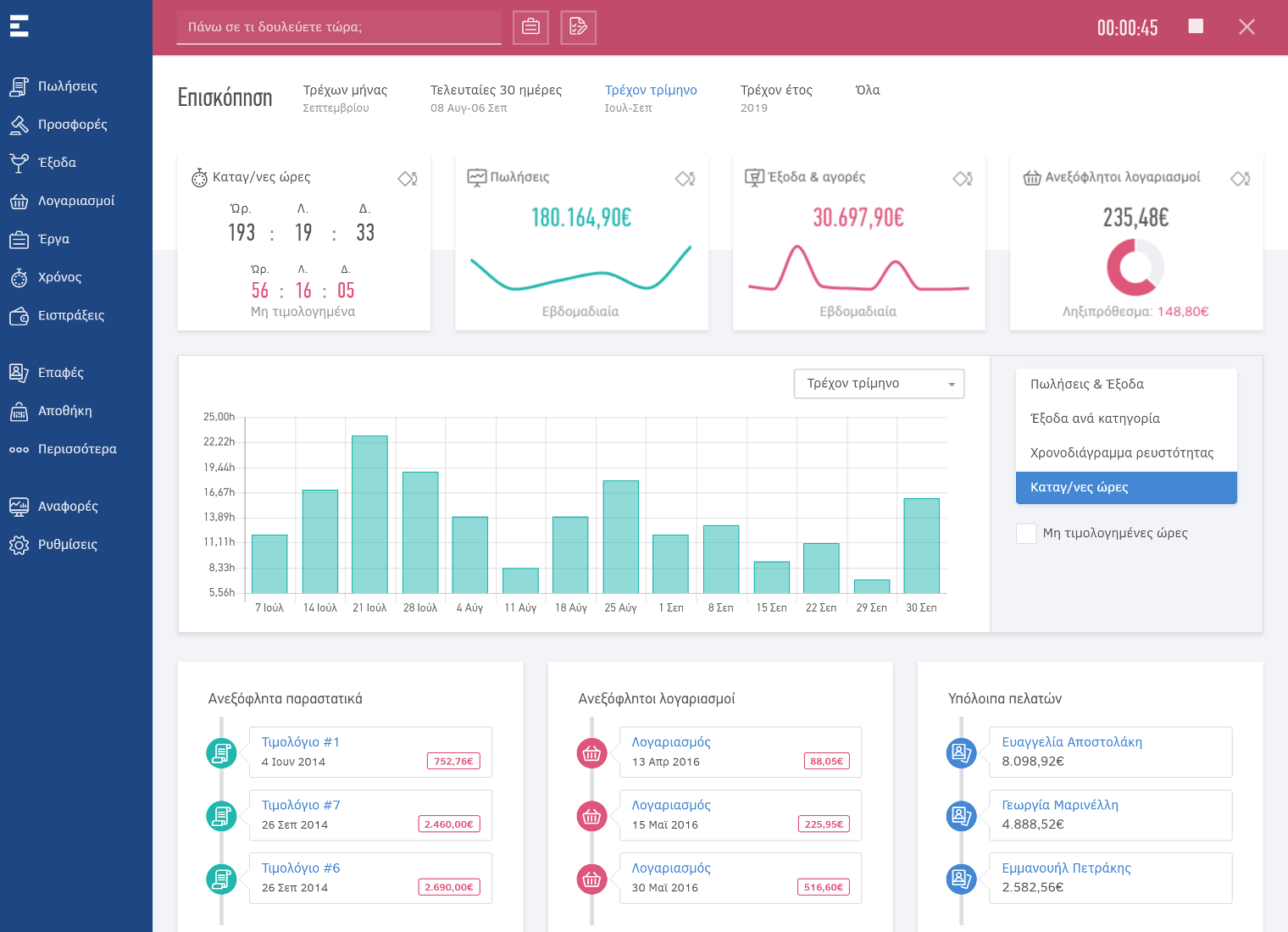Screen dimensions: 1288x932
Task: Flip the Πωλήσεις card with corner icon
Action: click(686, 178)
